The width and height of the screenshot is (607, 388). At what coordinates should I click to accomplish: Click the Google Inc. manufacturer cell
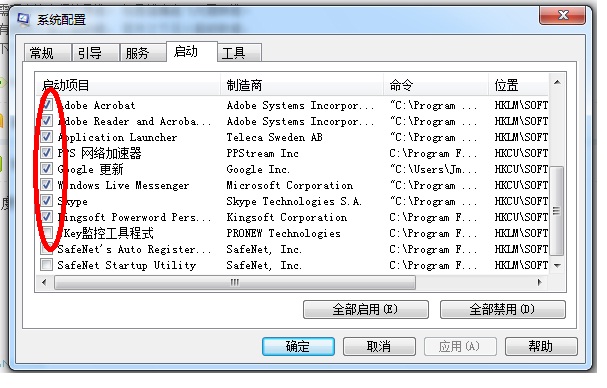pyautogui.click(x=258, y=169)
